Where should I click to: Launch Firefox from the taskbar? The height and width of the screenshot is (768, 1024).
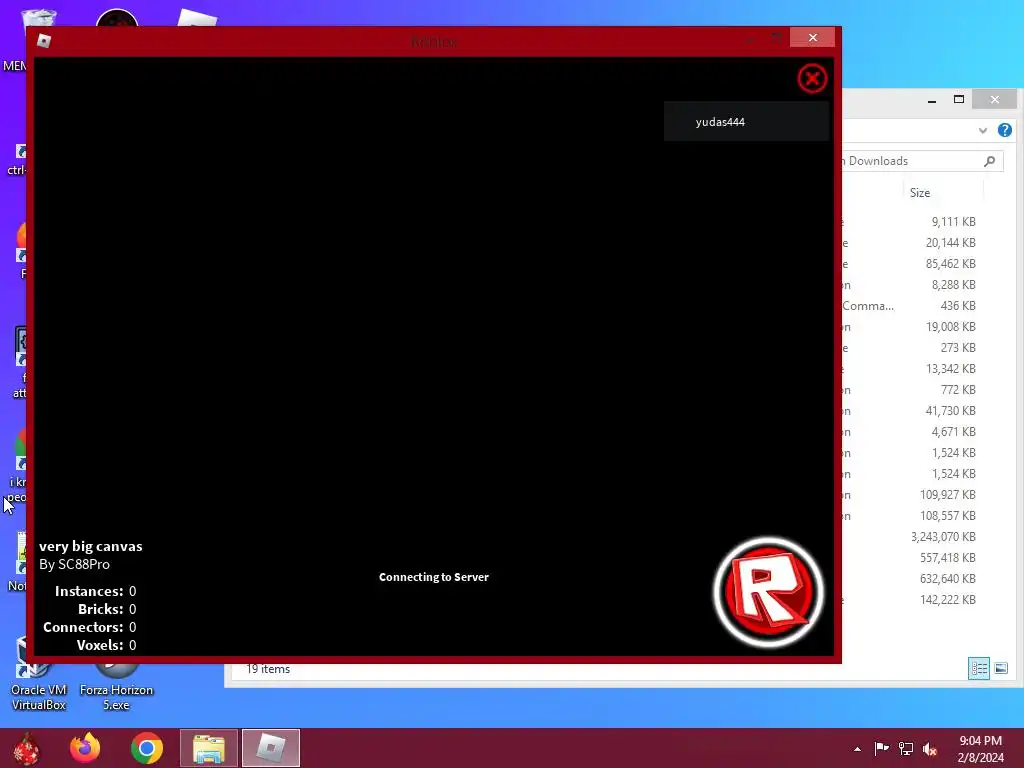tap(86, 748)
